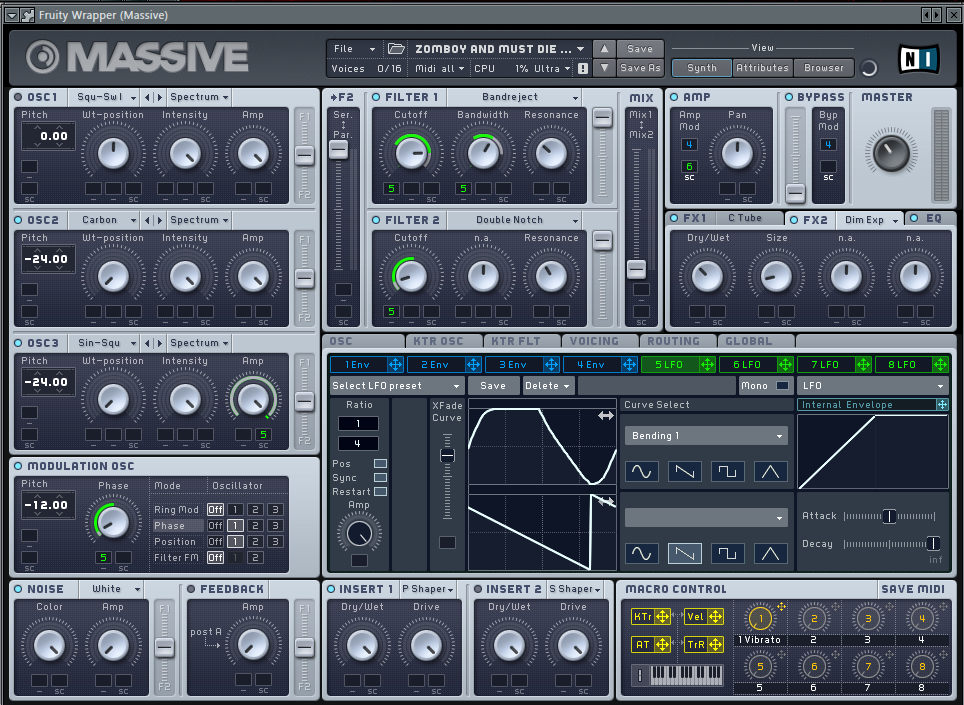This screenshot has height=705, width=964.
Task: Click the NI logo
Action: tap(919, 59)
